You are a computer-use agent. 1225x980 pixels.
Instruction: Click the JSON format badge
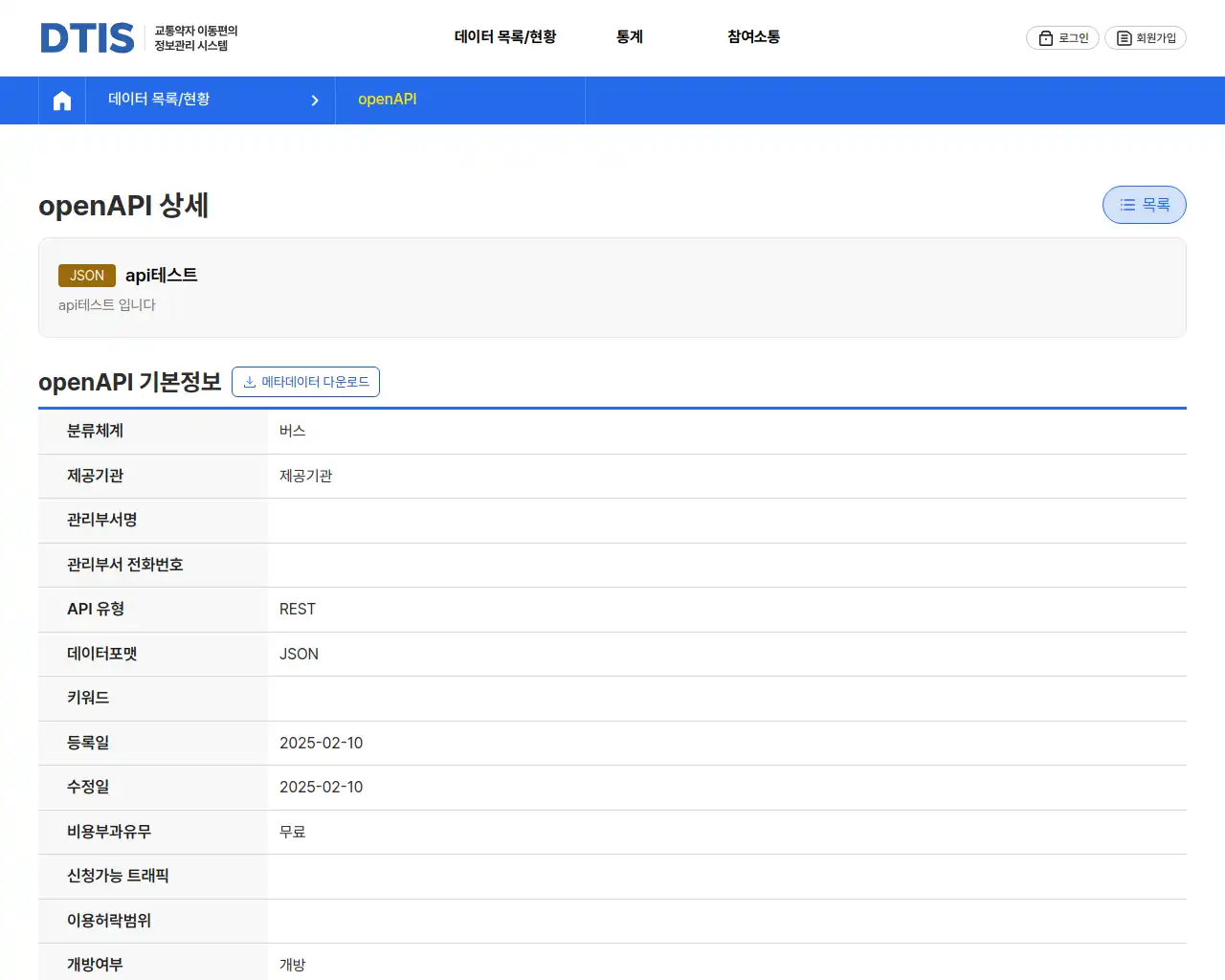pyautogui.click(x=87, y=276)
